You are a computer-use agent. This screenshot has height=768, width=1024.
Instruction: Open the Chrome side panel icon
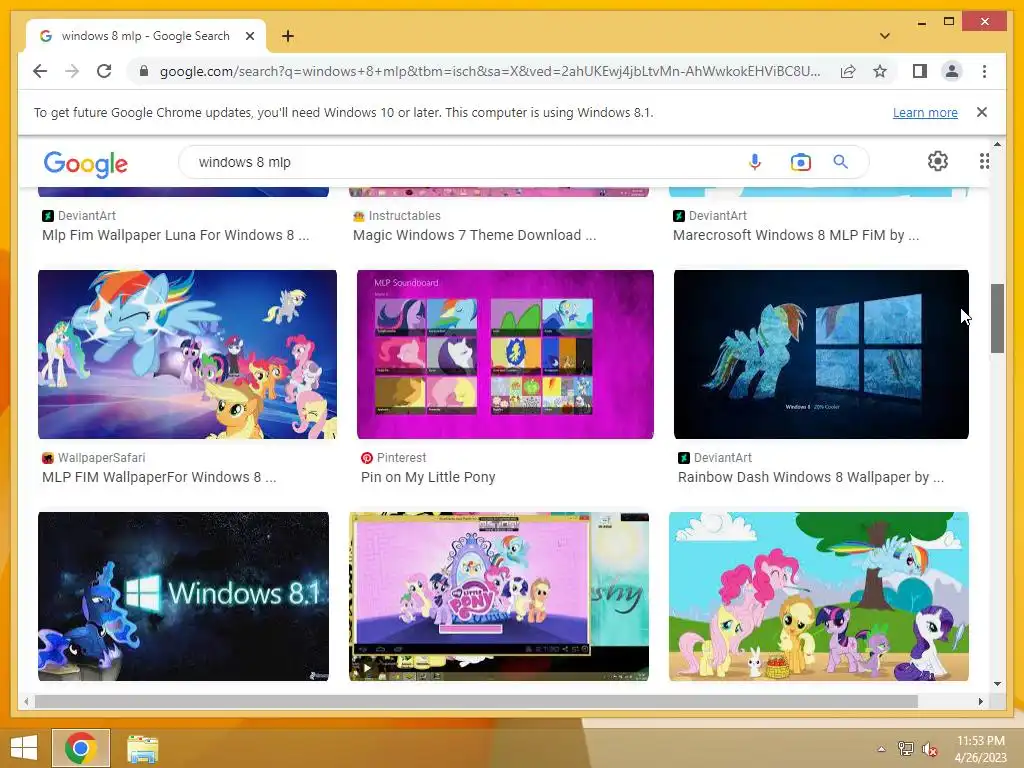(x=920, y=71)
